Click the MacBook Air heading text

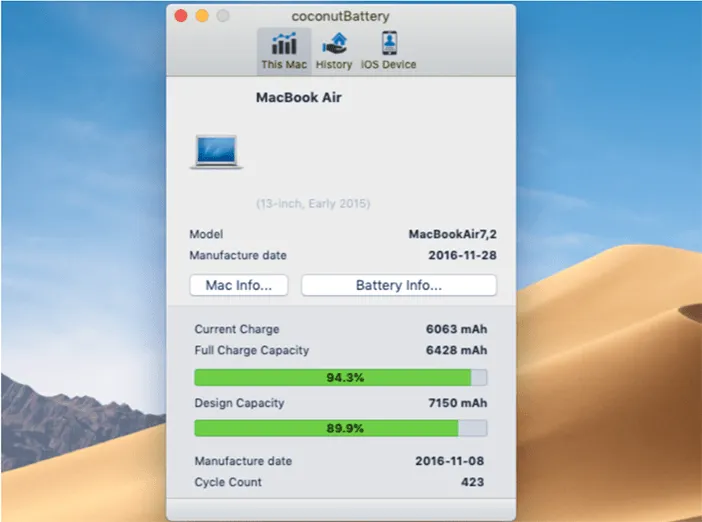299,98
